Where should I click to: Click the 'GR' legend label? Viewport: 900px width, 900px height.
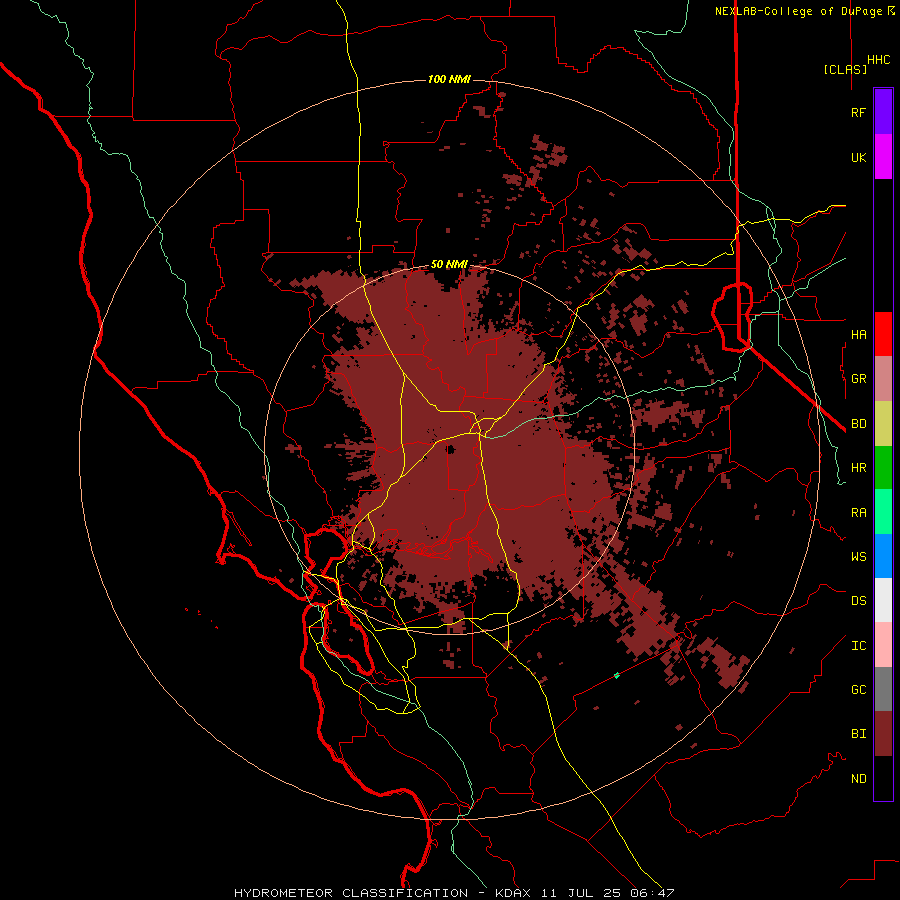point(858,379)
